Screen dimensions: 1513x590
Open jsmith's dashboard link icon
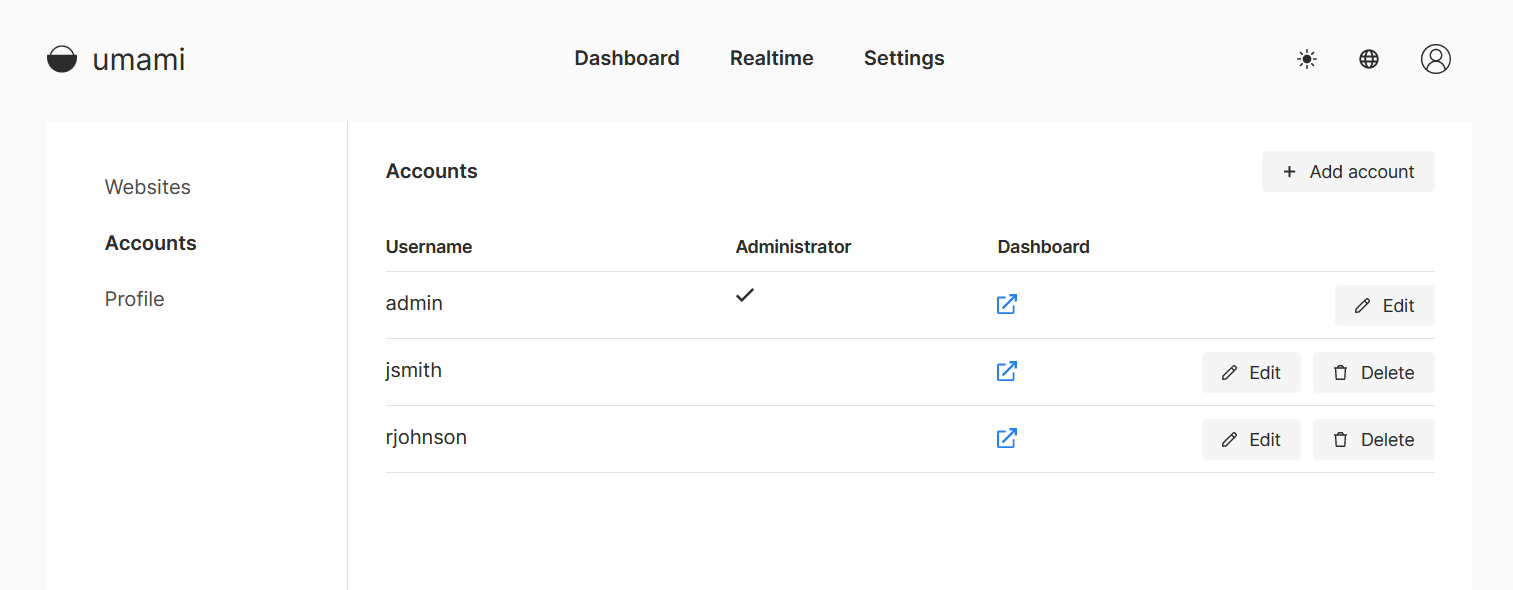pyautogui.click(x=1007, y=371)
